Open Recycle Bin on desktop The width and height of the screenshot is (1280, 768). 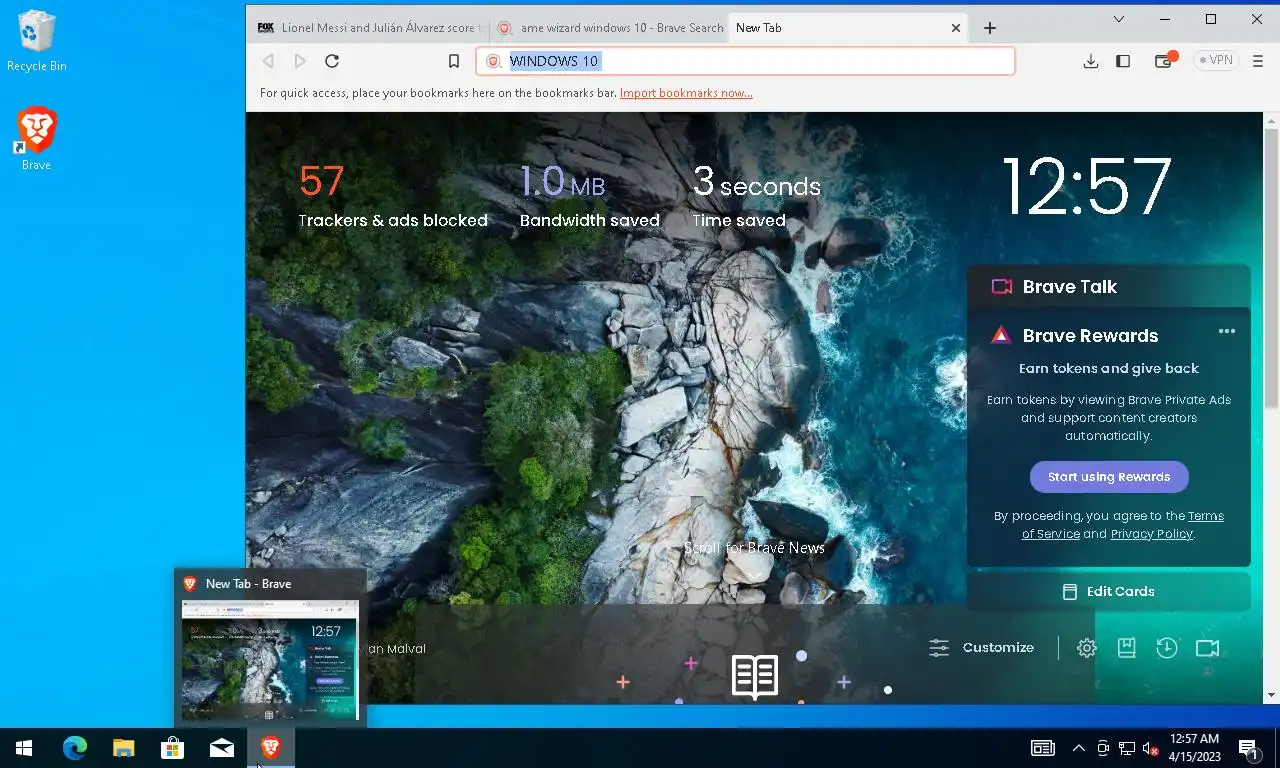[x=37, y=41]
